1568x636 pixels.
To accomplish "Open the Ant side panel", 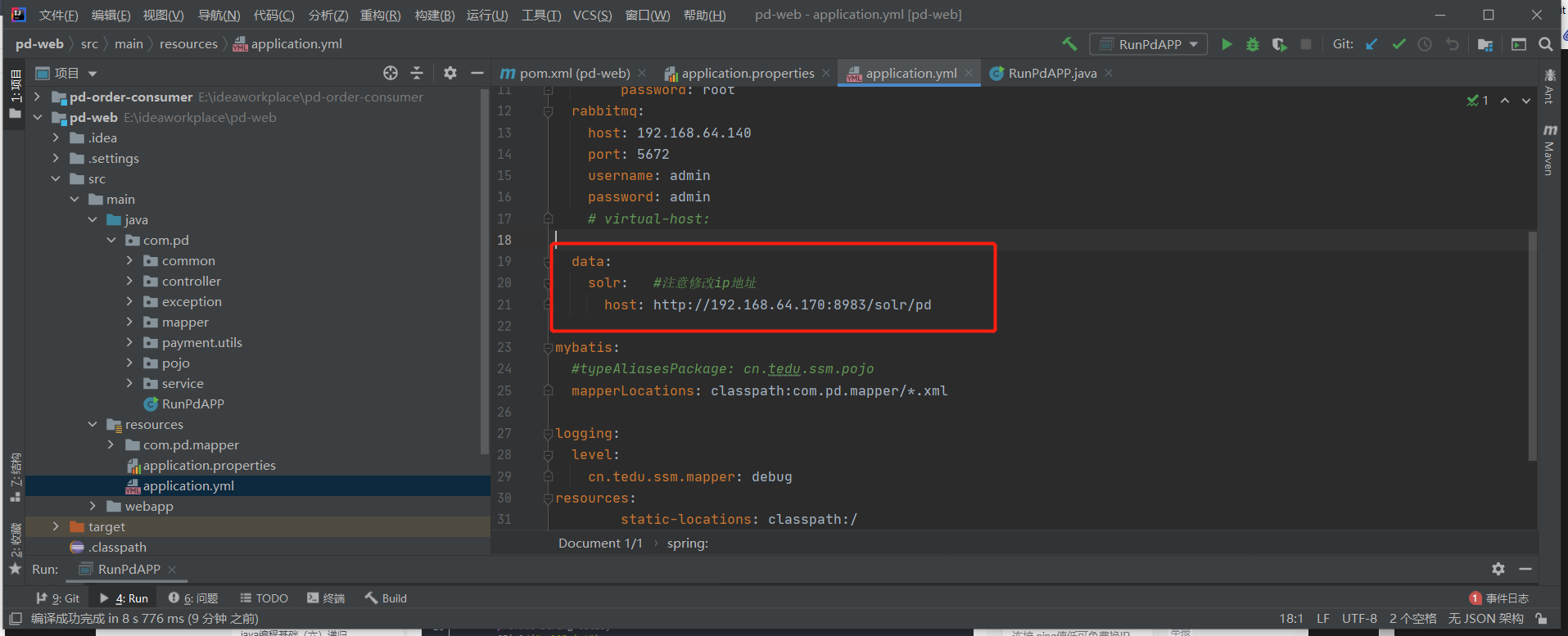I will point(1549,87).
